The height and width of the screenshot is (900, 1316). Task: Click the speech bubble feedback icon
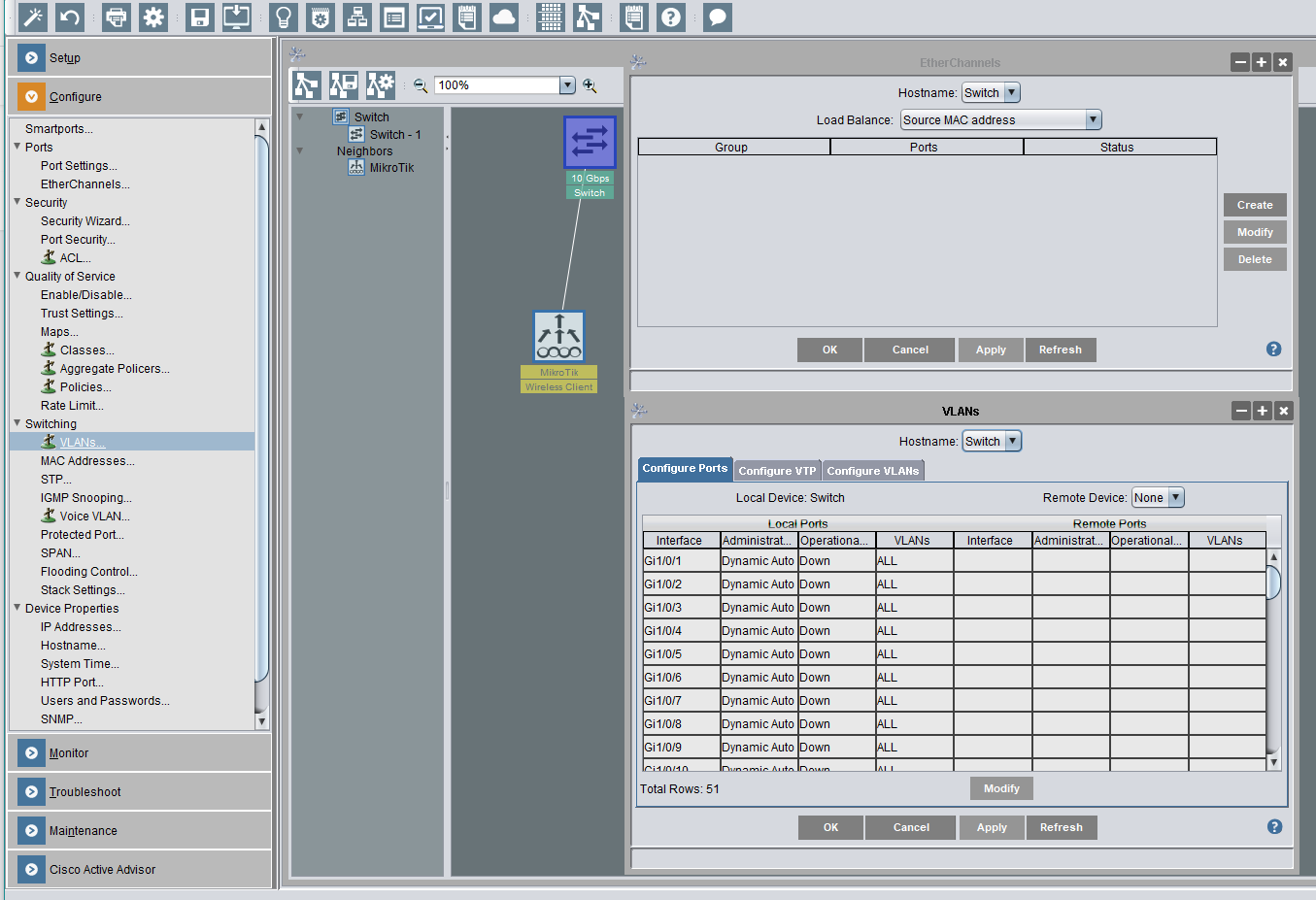(717, 17)
